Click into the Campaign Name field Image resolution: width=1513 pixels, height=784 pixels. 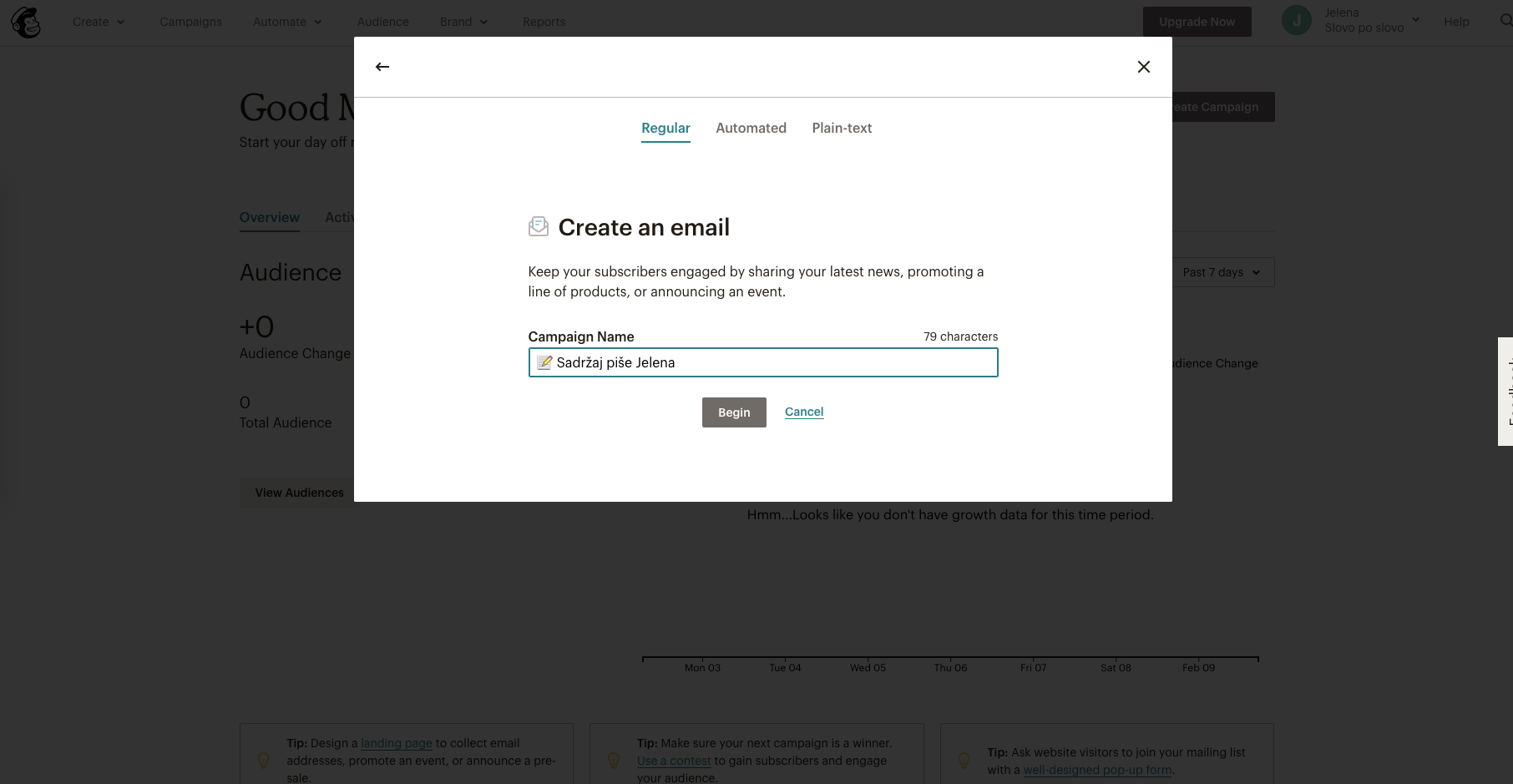point(763,362)
